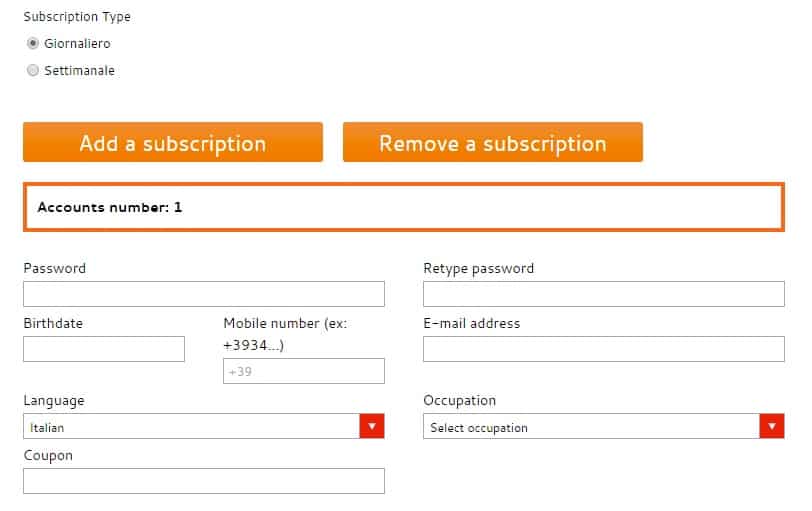Focus the E-mail address field
This screenshot has width=812, height=511.
604,349
